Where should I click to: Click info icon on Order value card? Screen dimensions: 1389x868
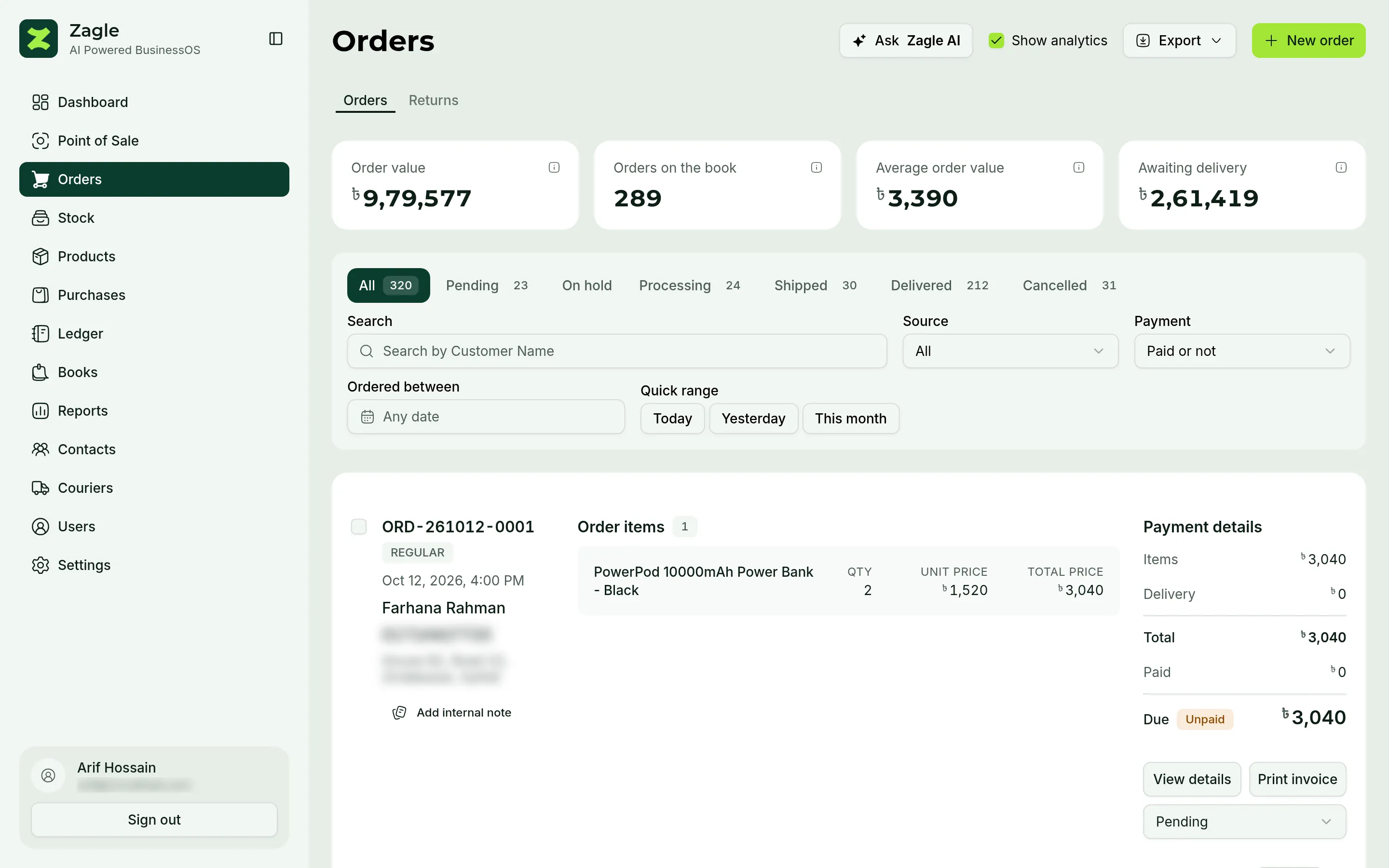(554, 167)
